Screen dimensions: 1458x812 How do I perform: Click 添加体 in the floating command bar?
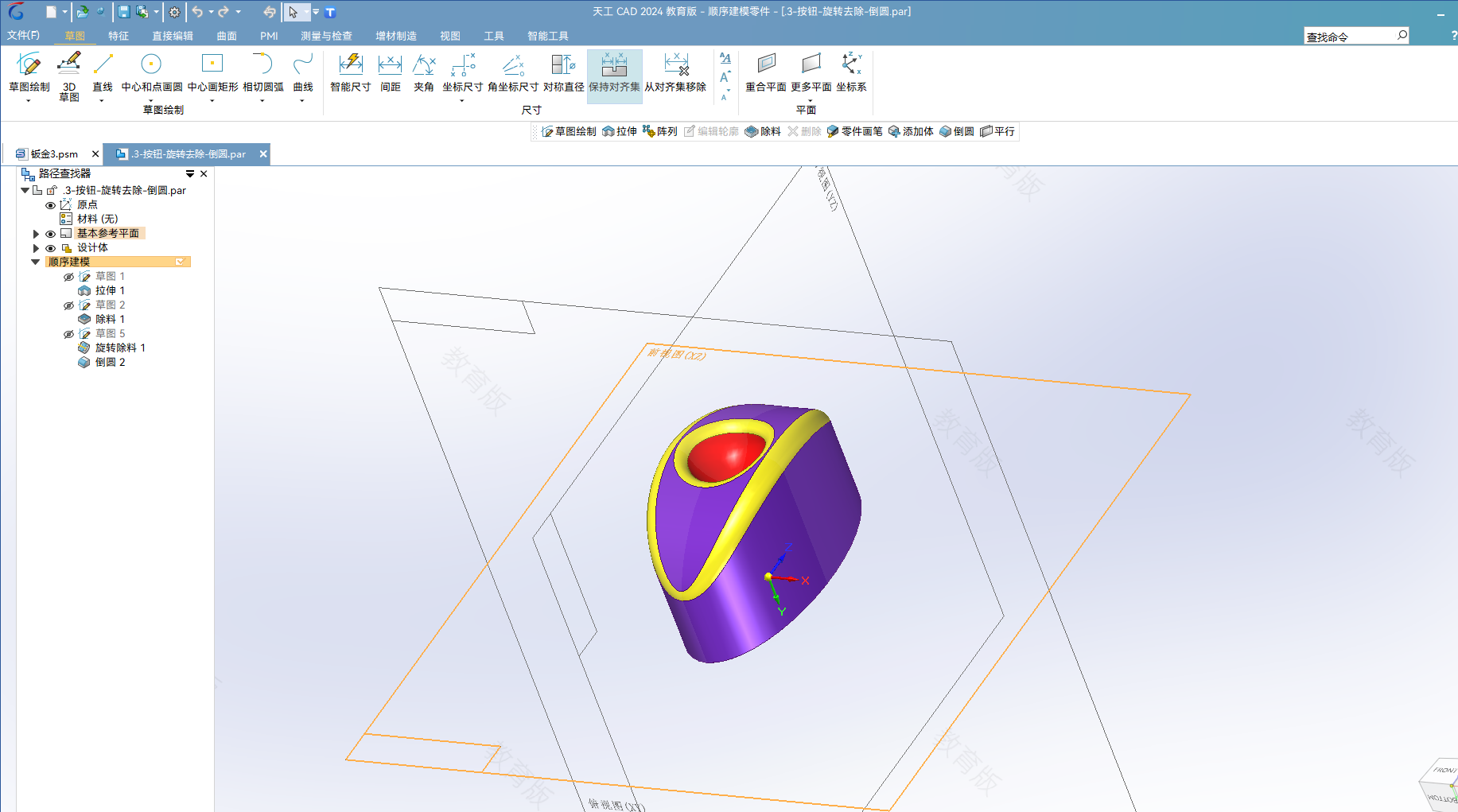coord(911,131)
